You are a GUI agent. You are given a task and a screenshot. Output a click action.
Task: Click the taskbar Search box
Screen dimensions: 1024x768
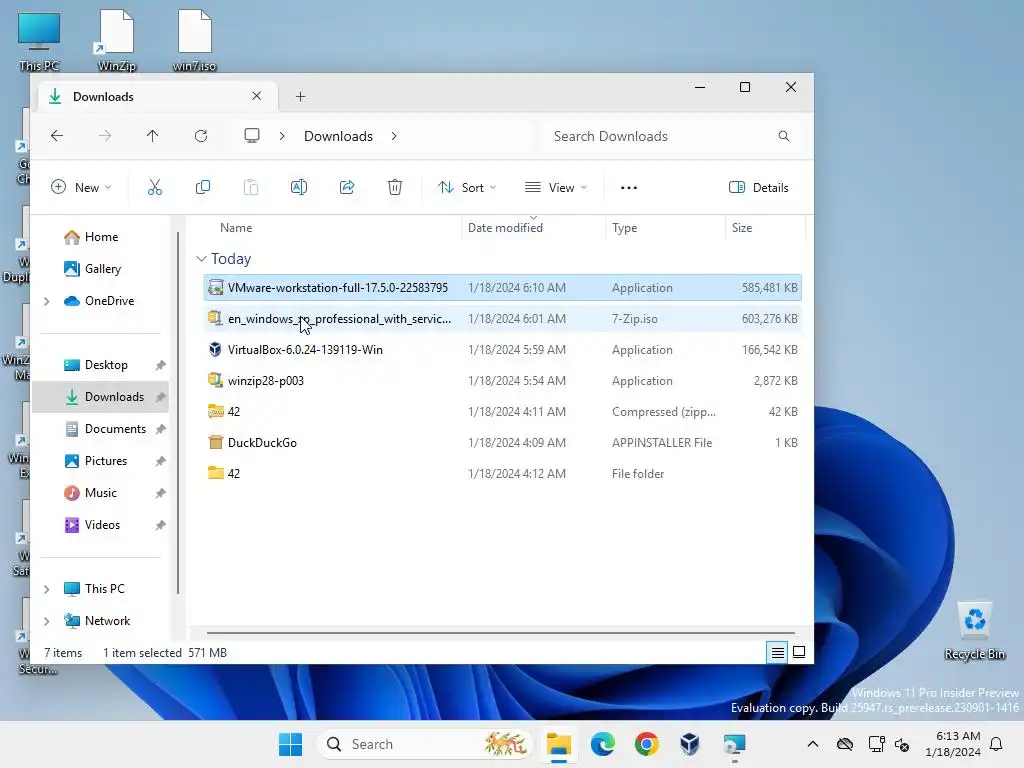pos(424,744)
